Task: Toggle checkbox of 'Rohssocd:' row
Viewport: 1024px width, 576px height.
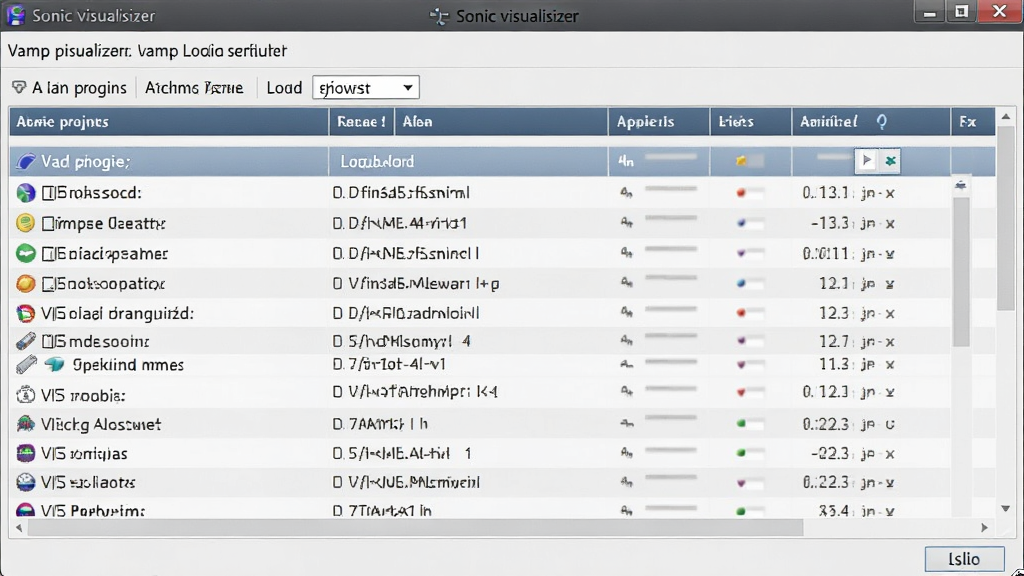Action: coord(48,193)
